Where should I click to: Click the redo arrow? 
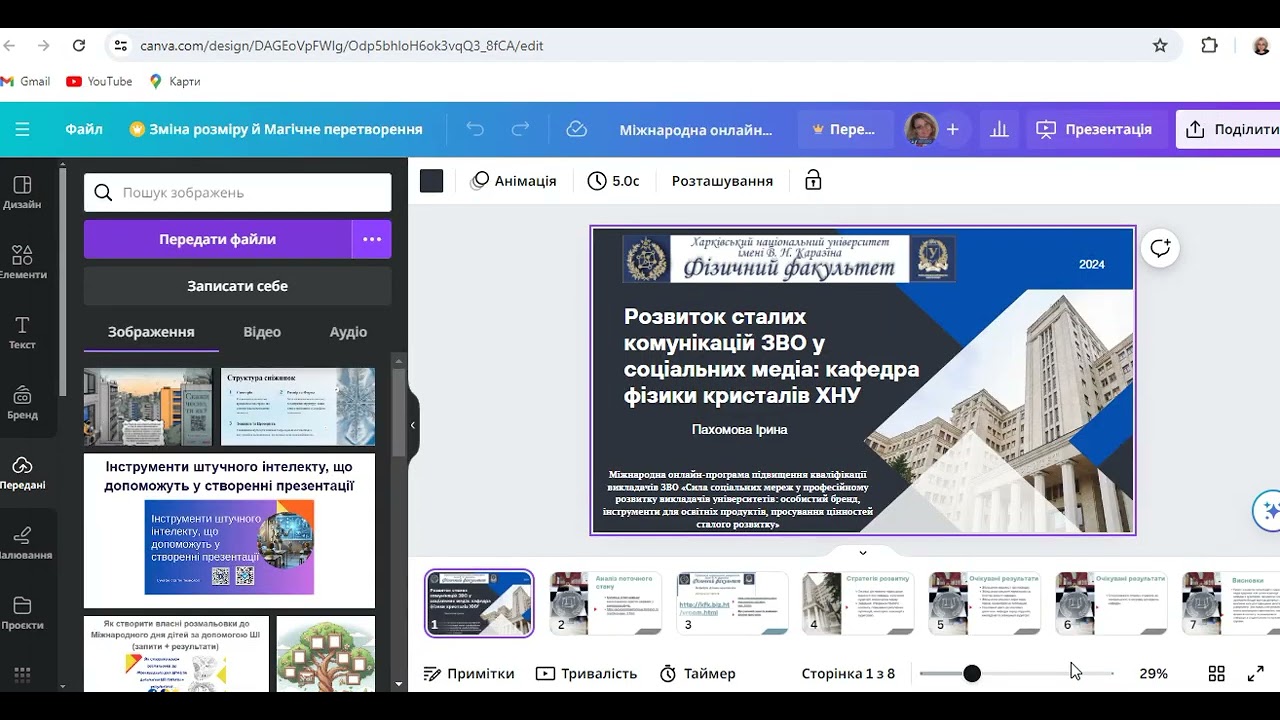click(520, 129)
